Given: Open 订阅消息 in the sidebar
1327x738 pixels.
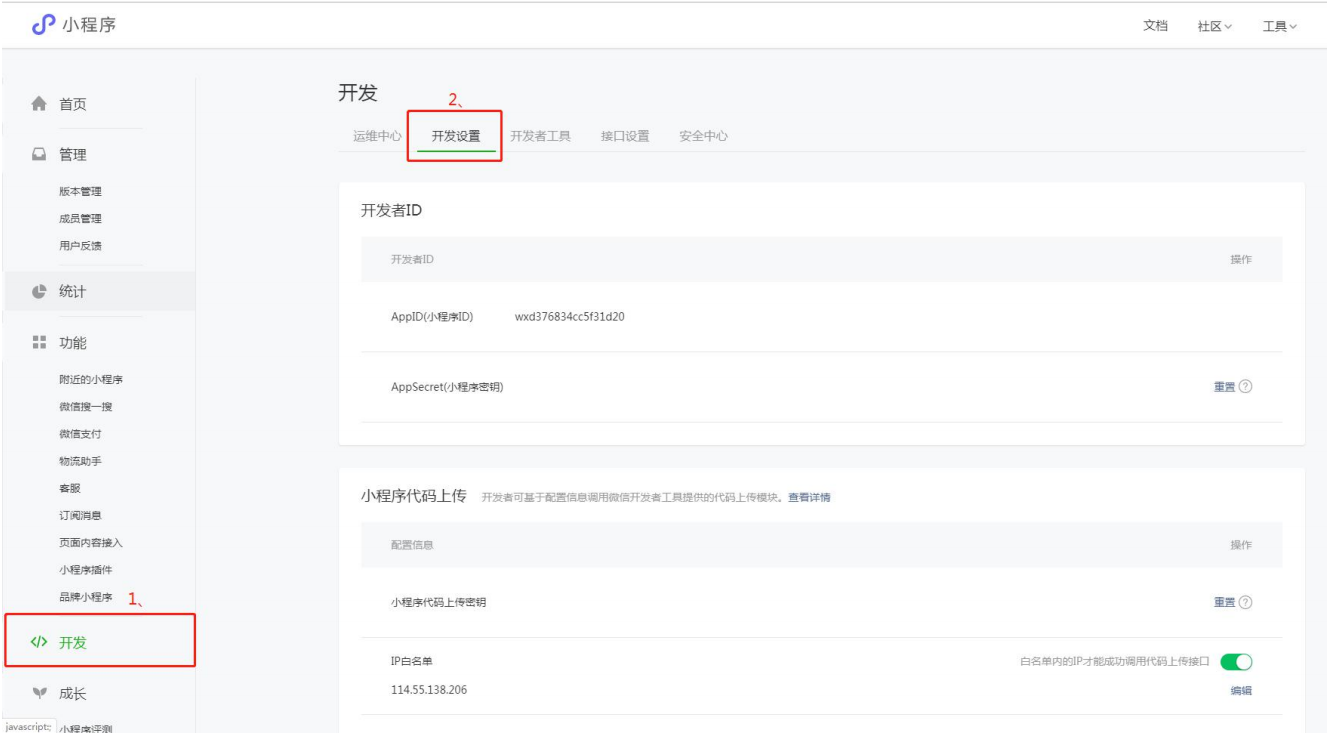Looking at the screenshot, I should click(x=80, y=516).
